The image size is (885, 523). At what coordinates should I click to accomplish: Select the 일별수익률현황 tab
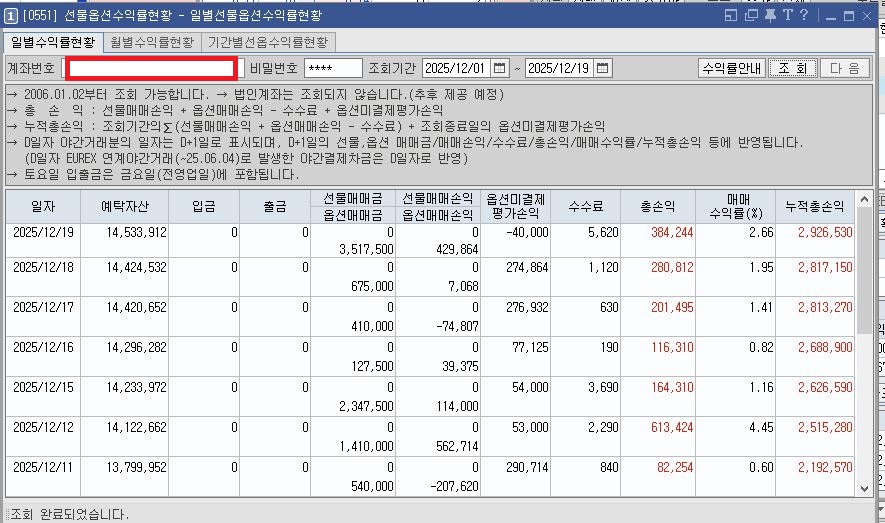pos(53,42)
